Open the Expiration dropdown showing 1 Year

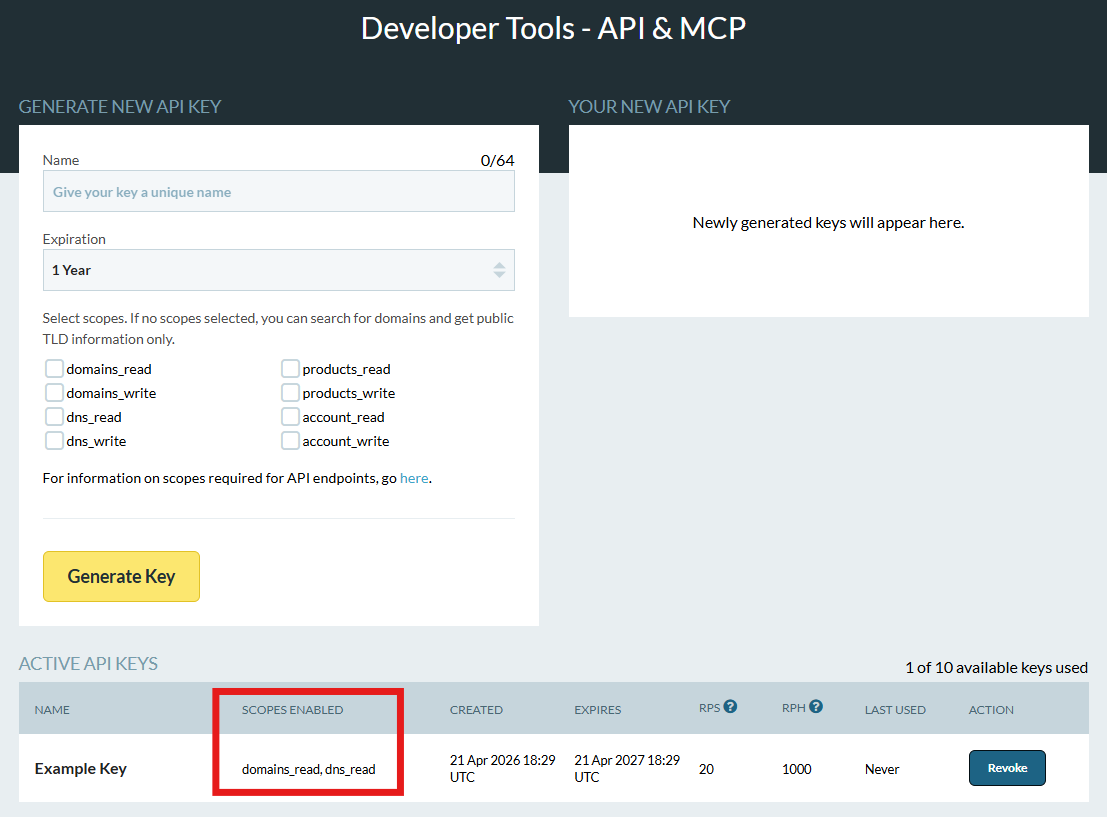pyautogui.click(x=279, y=270)
